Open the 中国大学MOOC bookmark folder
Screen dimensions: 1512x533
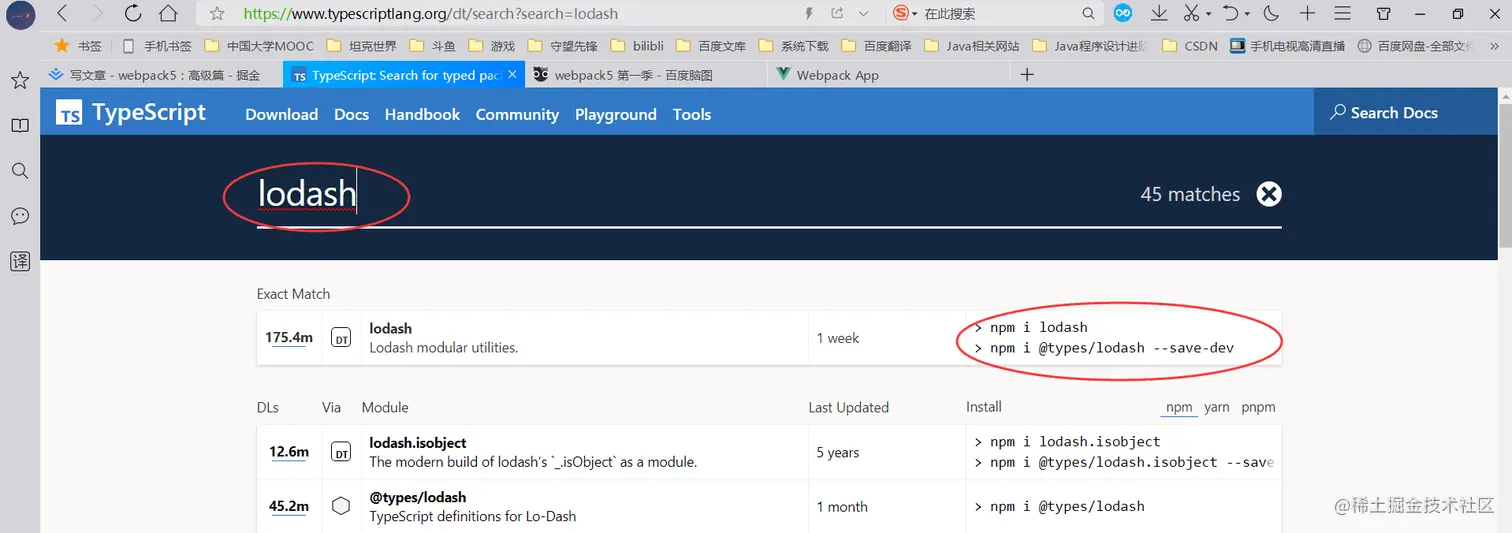[259, 46]
